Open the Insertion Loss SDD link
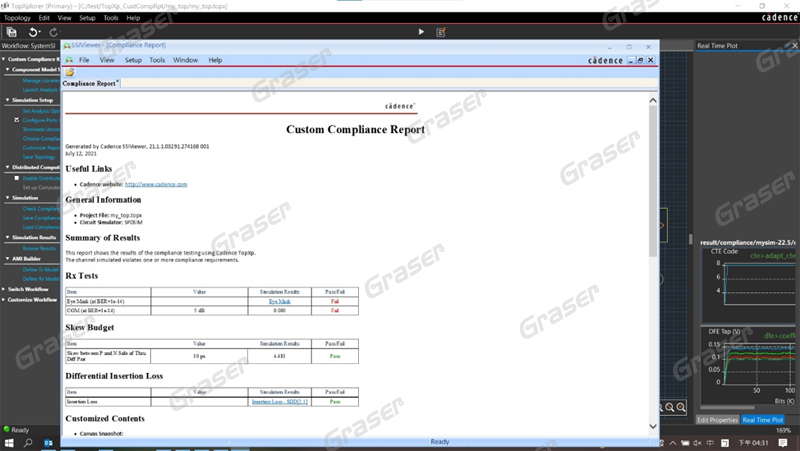800x451 pixels. [x=280, y=402]
